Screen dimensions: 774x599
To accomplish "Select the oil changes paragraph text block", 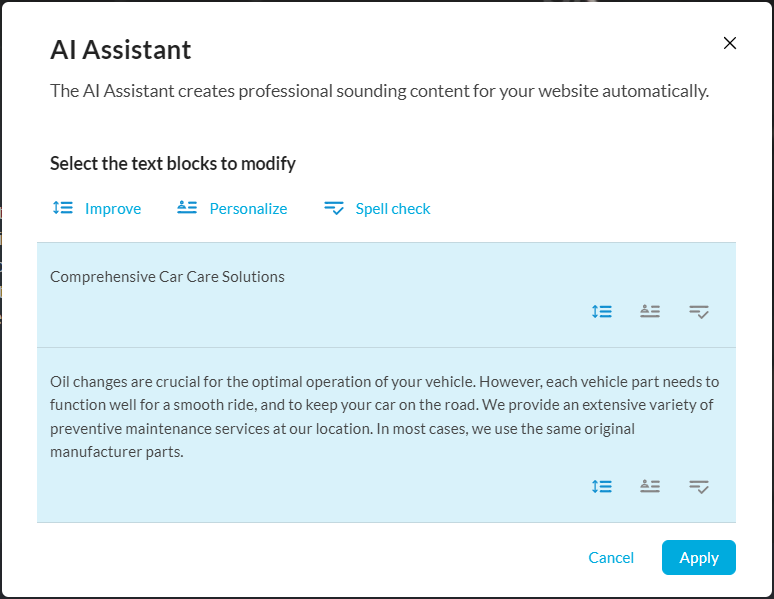I will pos(384,416).
